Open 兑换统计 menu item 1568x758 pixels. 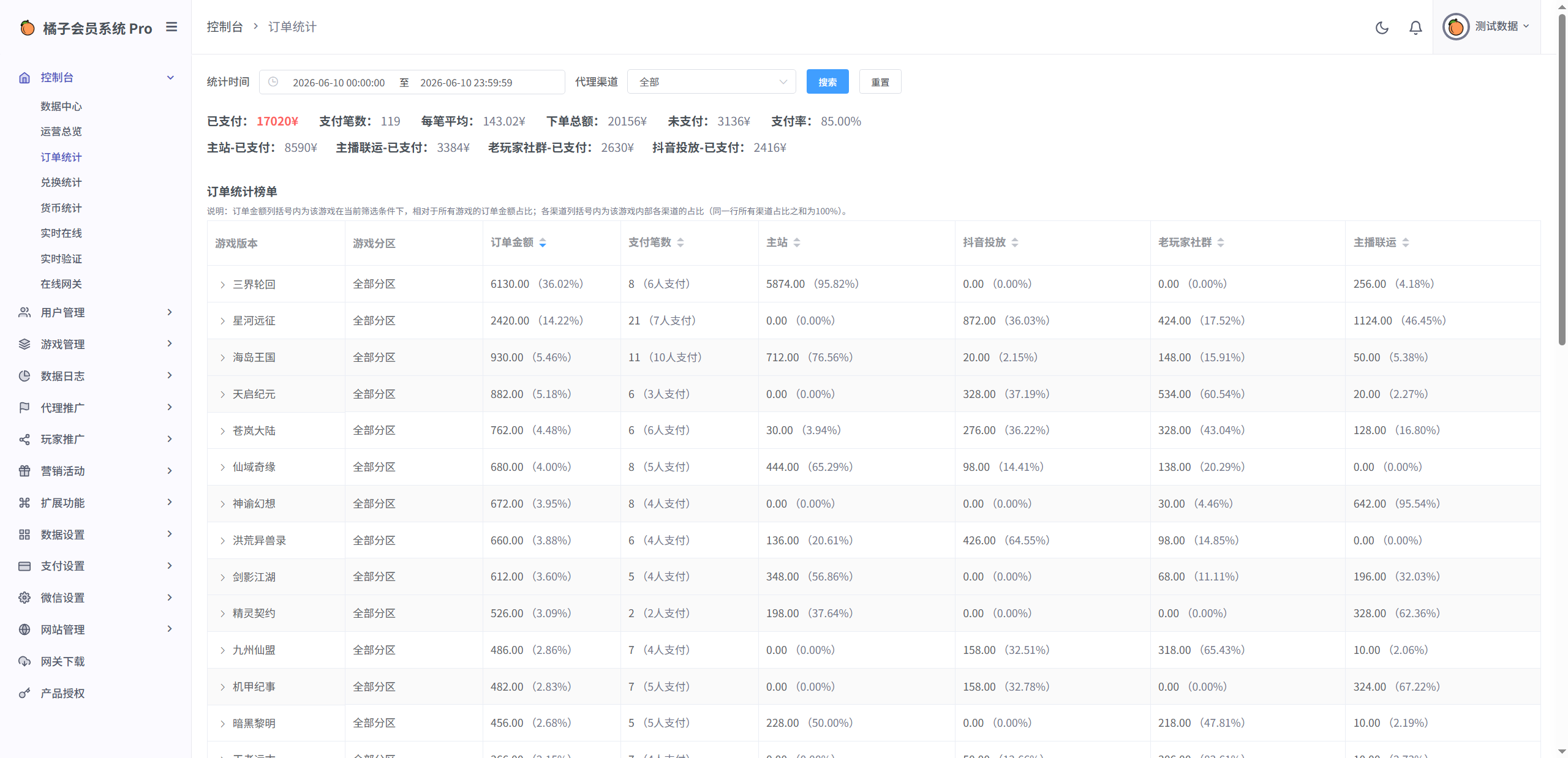click(61, 182)
